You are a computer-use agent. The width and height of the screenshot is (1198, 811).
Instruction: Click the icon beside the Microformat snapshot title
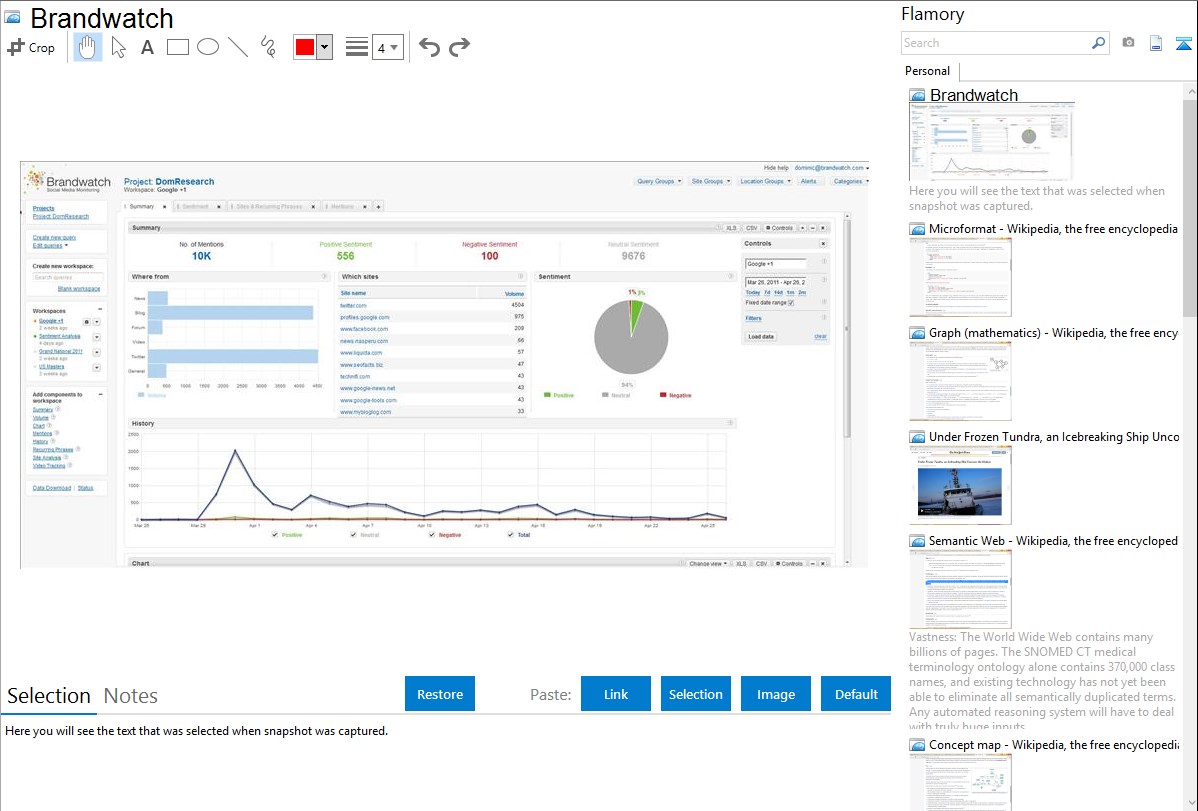pos(917,229)
